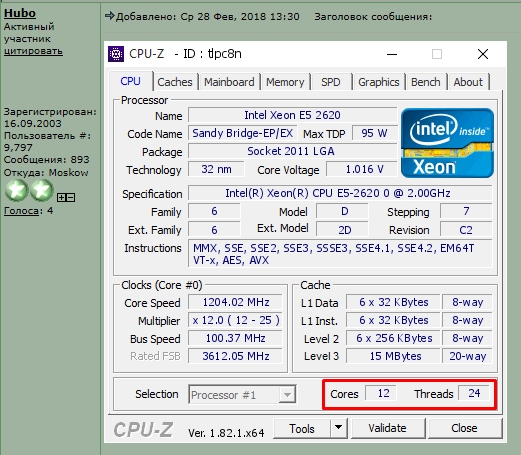Click the first green star rank icon
The image size is (521, 455).
(16, 190)
